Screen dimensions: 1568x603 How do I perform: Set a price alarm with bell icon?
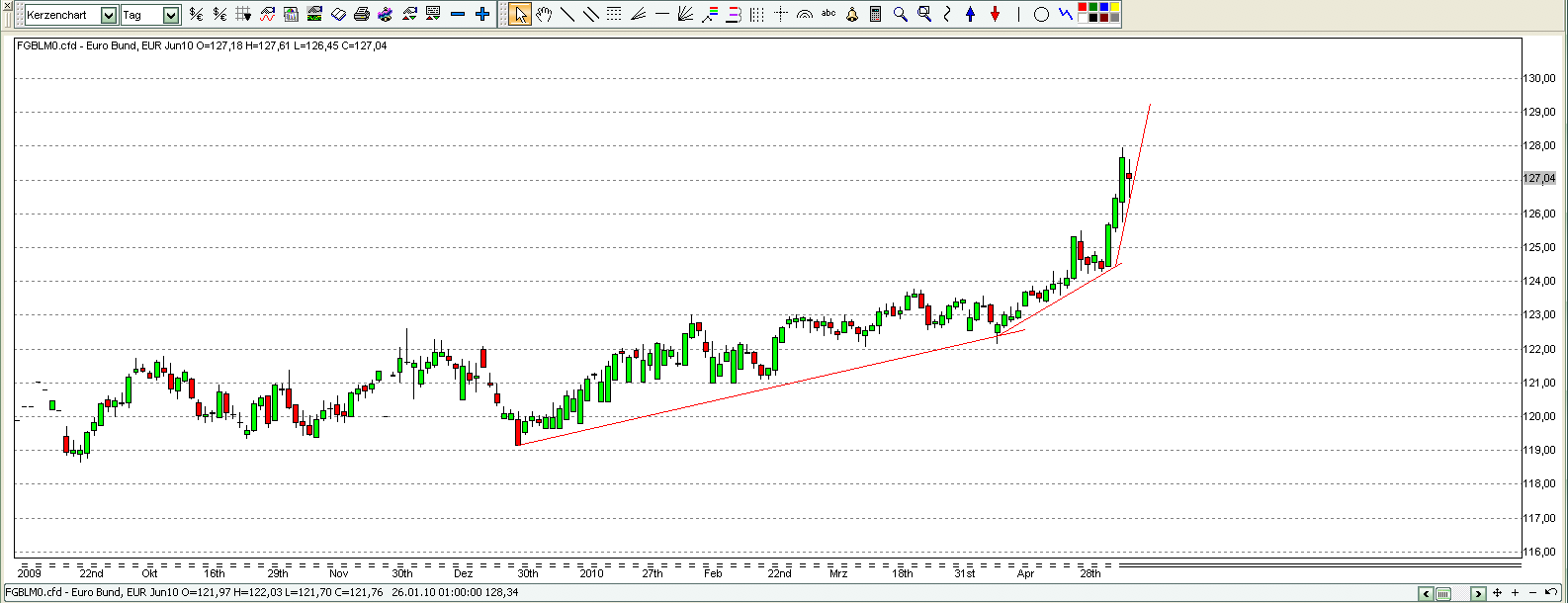tap(852, 14)
